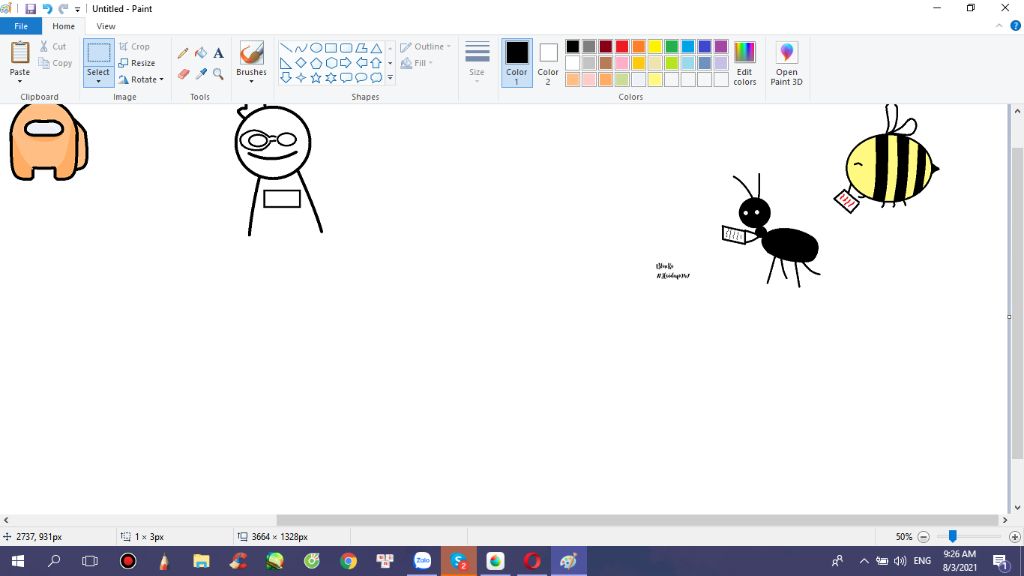The width and height of the screenshot is (1024, 576).
Task: Toggle the Select rectangular selection tool
Action: tap(99, 53)
